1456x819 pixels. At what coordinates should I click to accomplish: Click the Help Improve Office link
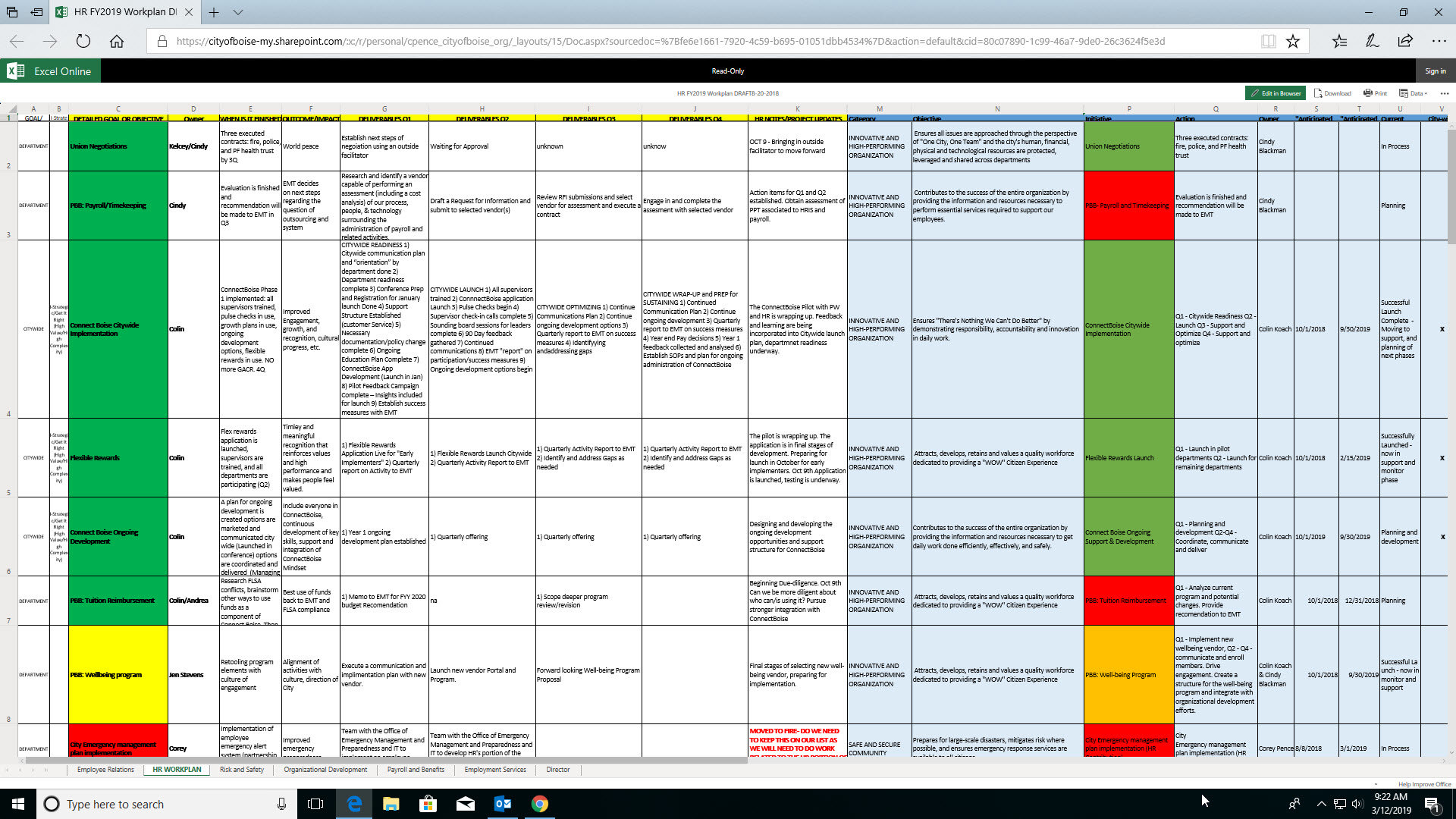click(1424, 784)
